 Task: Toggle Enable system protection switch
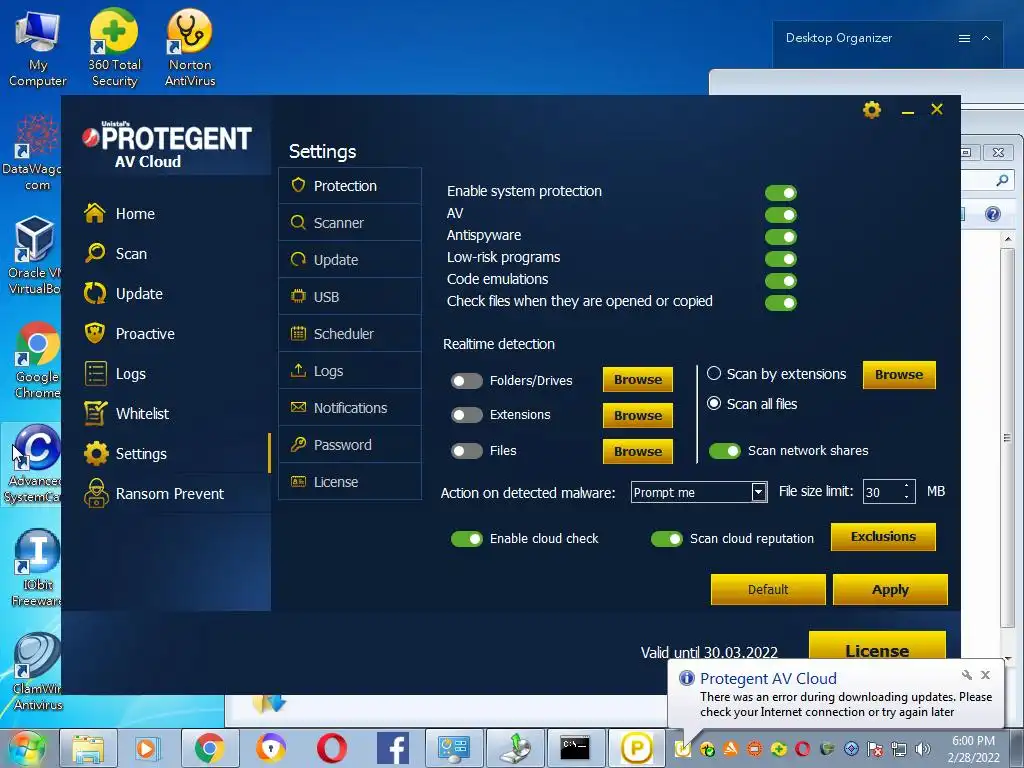coord(781,193)
